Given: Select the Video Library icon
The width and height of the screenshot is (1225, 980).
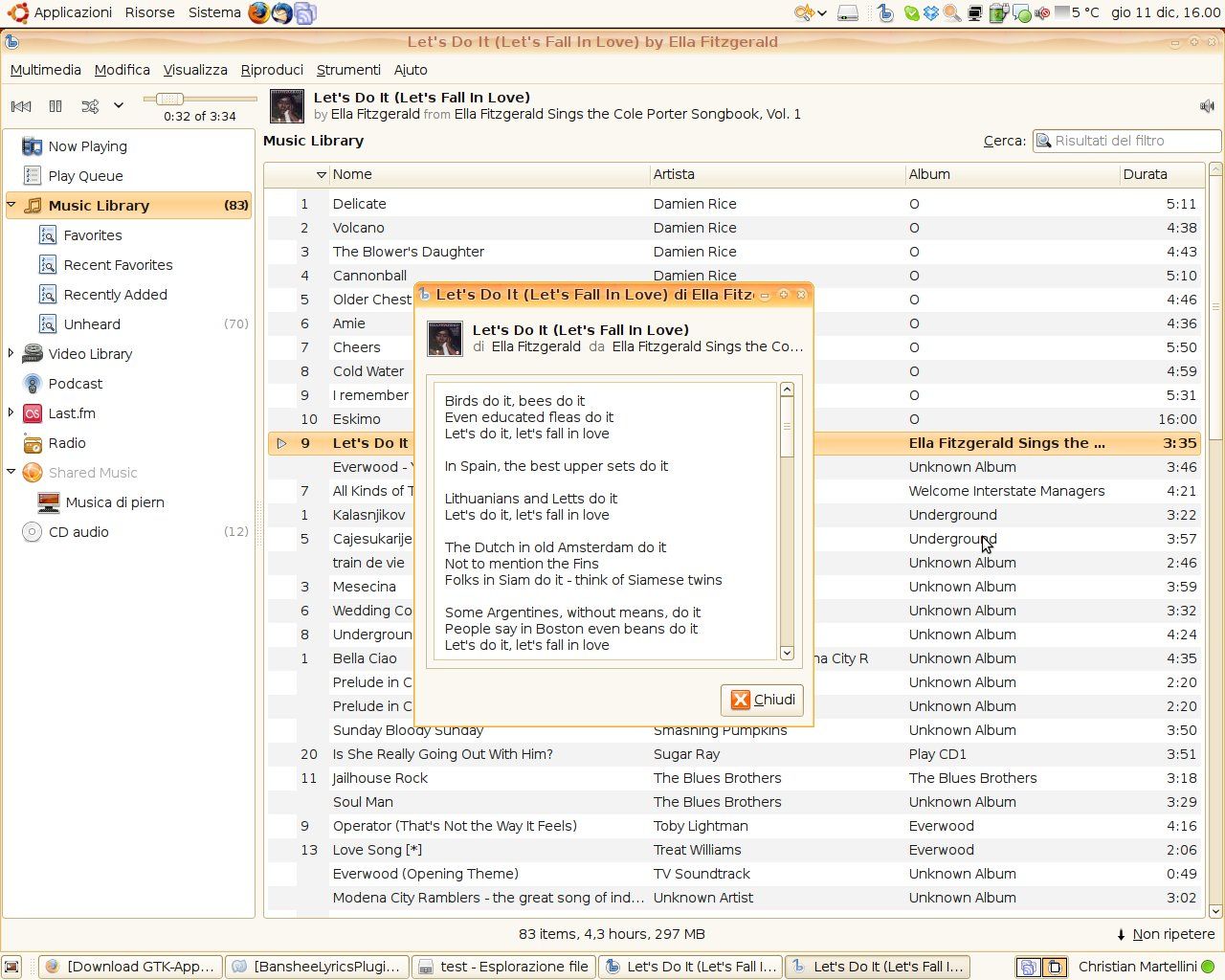Looking at the screenshot, I should [x=33, y=354].
